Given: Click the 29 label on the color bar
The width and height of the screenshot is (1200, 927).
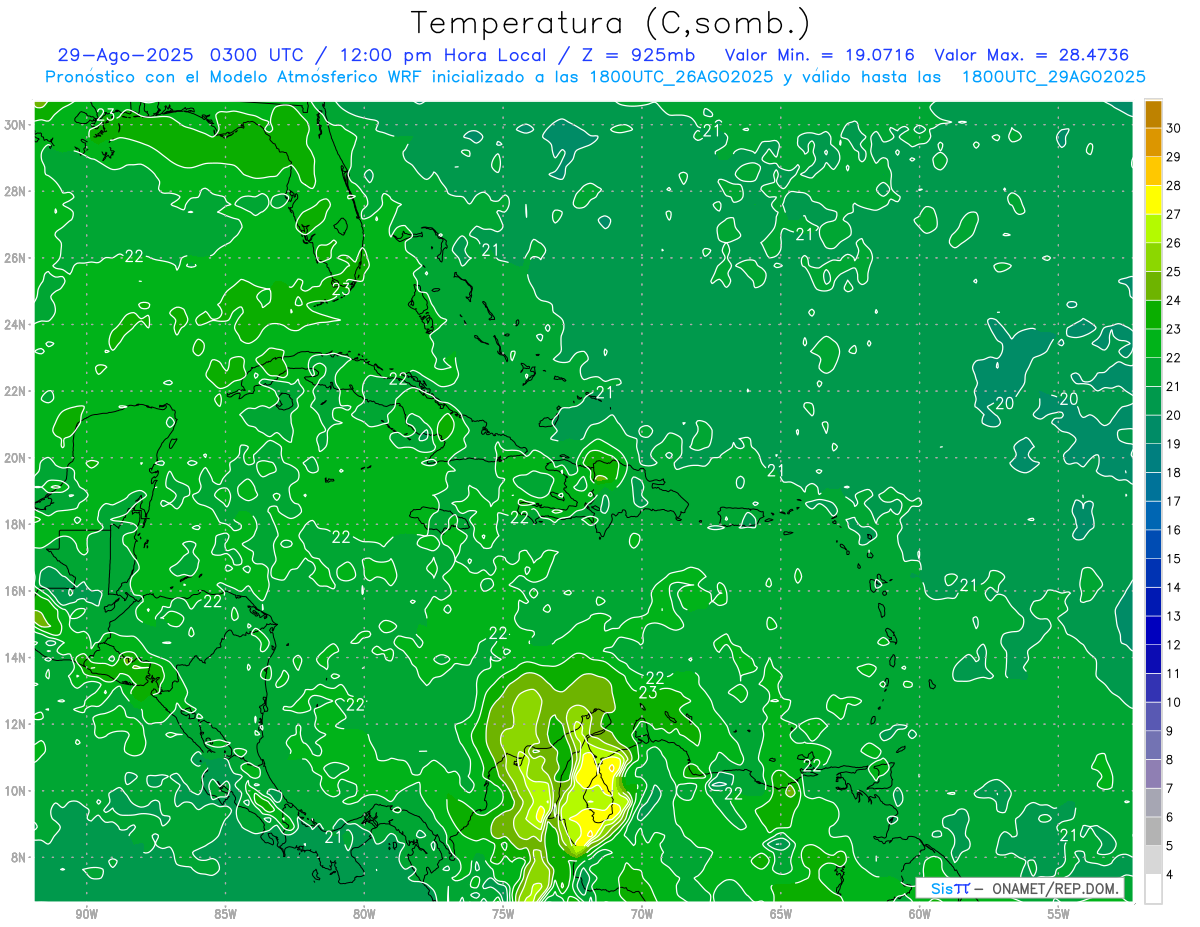Looking at the screenshot, I should pyautogui.click(x=1174, y=157).
